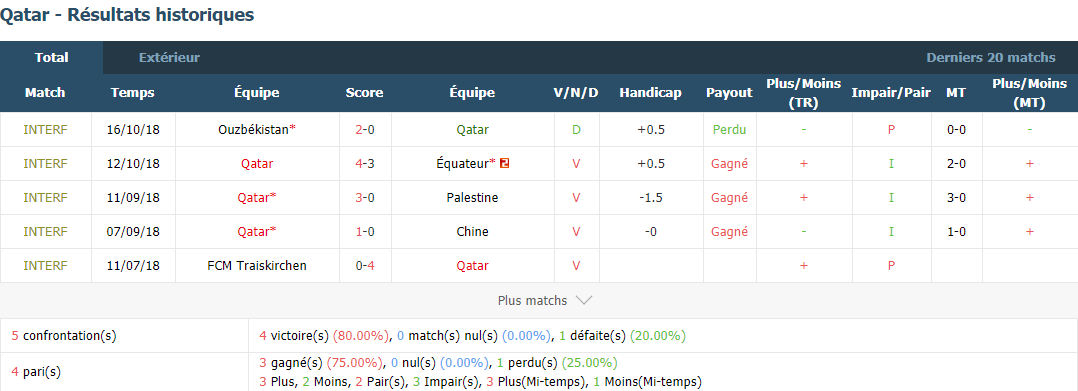Click the Handicap column header
The height and width of the screenshot is (391, 1078).
coord(650,93)
